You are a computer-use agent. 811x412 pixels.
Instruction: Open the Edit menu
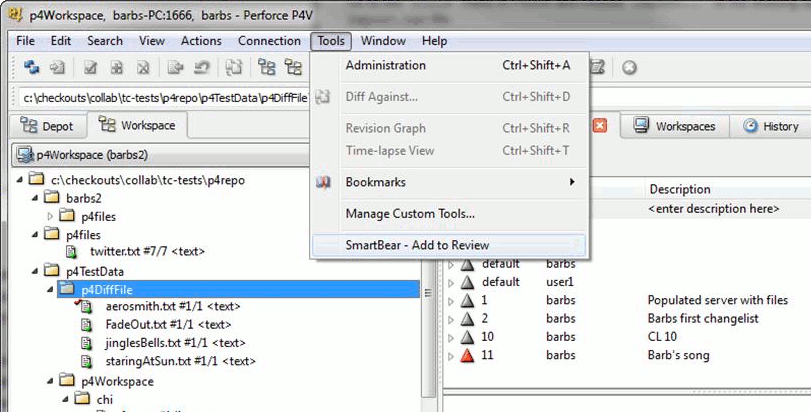[61, 41]
